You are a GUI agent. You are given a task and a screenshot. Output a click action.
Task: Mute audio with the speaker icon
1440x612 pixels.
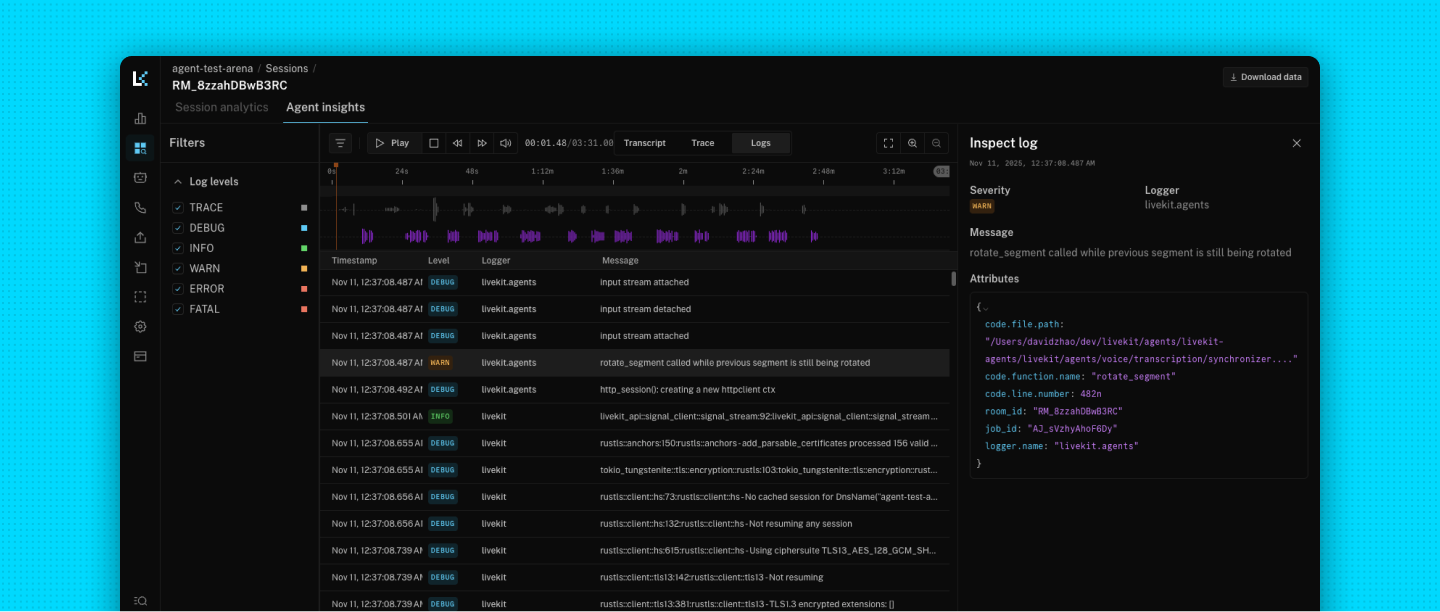(506, 143)
